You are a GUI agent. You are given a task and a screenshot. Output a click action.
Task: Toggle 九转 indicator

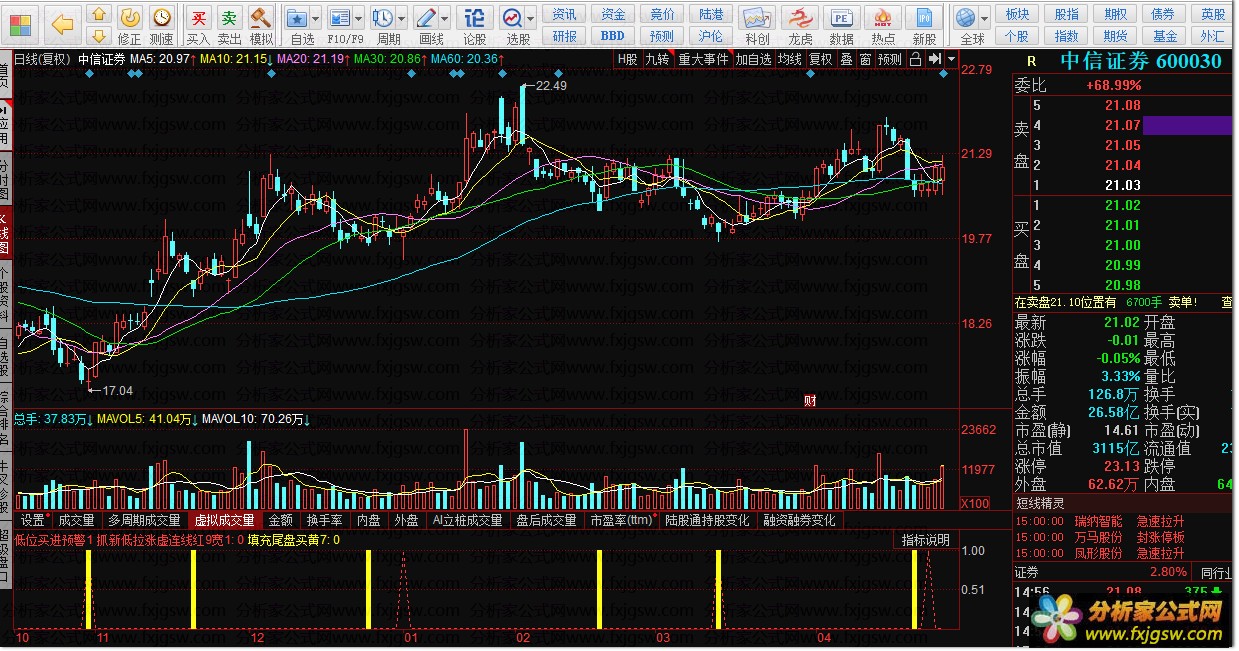tap(657, 59)
